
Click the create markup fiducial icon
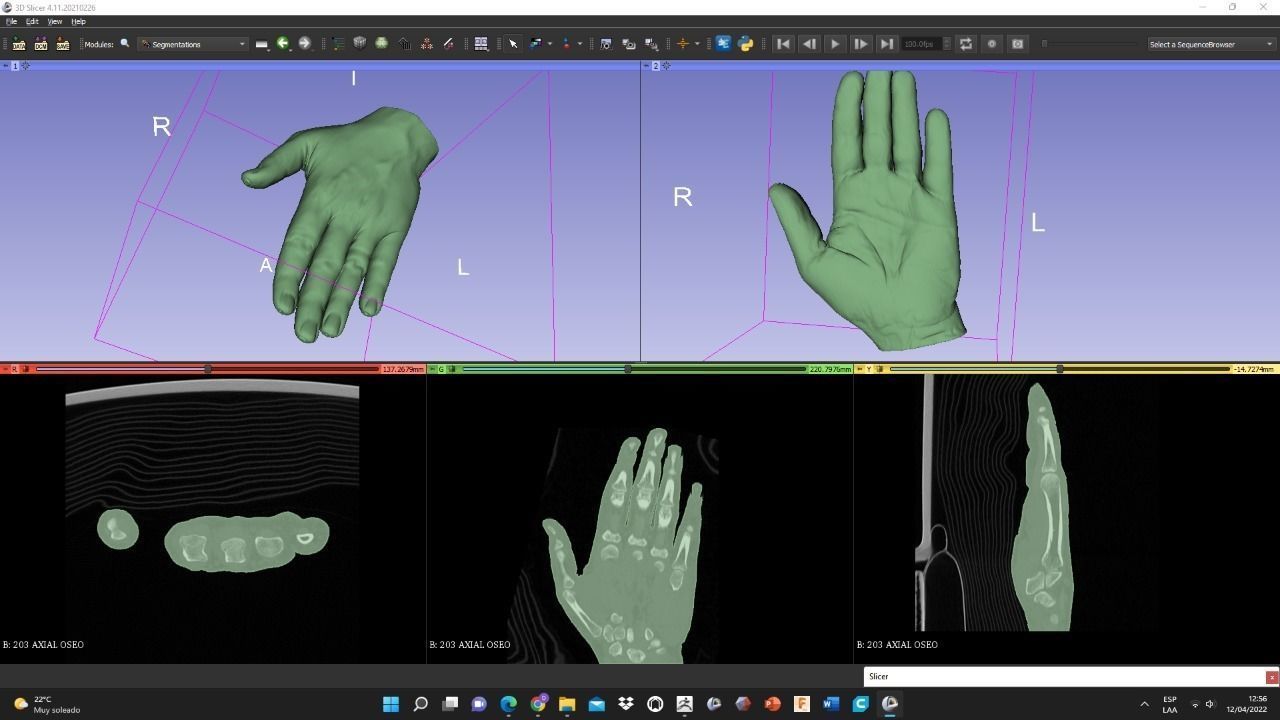566,44
